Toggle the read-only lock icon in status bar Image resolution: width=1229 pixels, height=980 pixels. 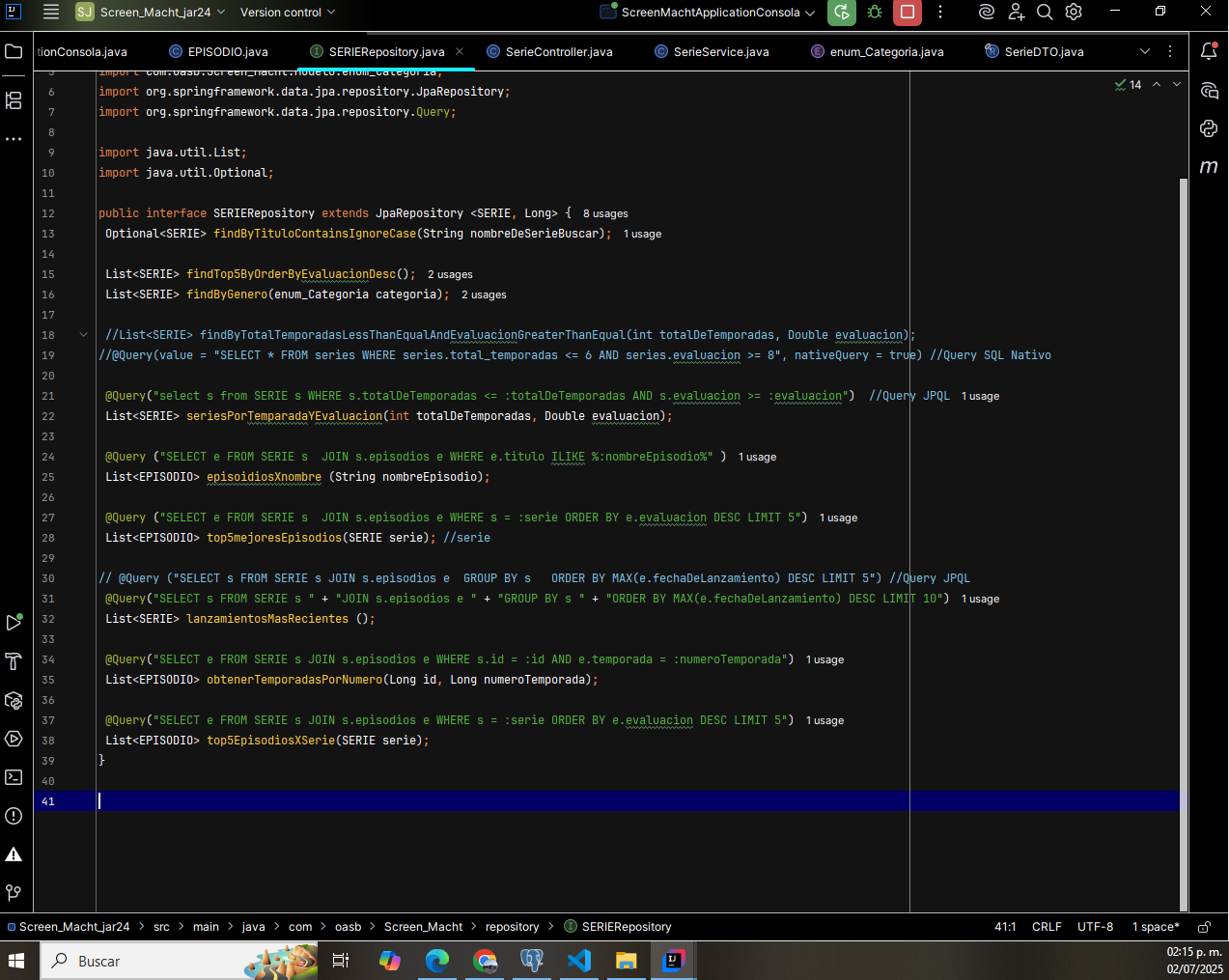(x=1204, y=927)
